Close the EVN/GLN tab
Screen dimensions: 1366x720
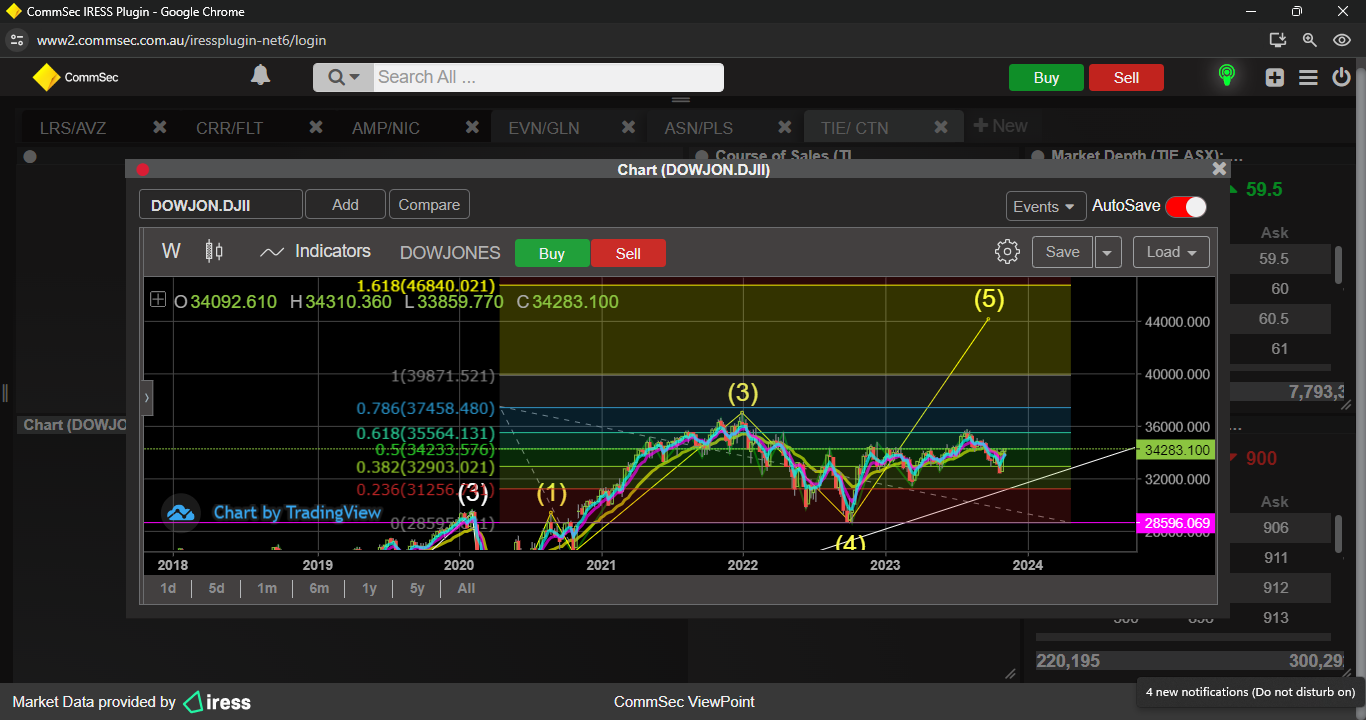point(628,127)
